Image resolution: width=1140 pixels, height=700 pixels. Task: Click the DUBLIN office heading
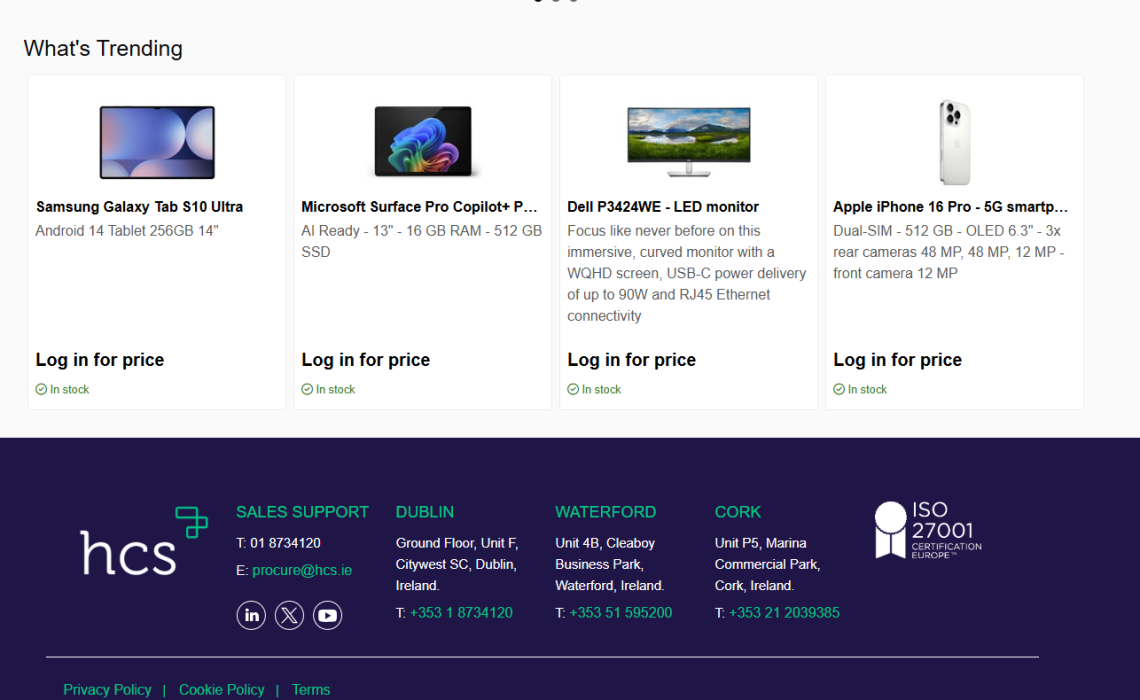pyautogui.click(x=425, y=512)
